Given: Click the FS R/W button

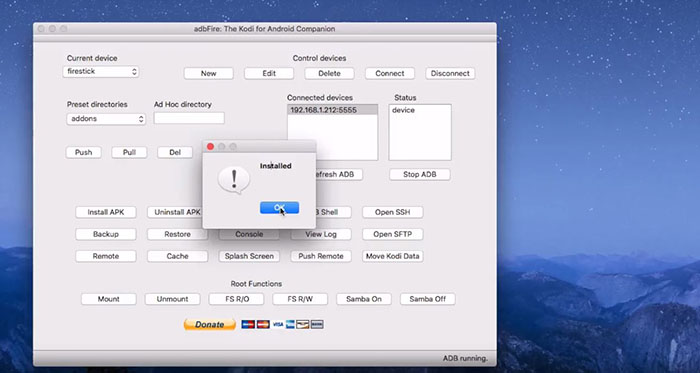Looking at the screenshot, I should point(300,299).
